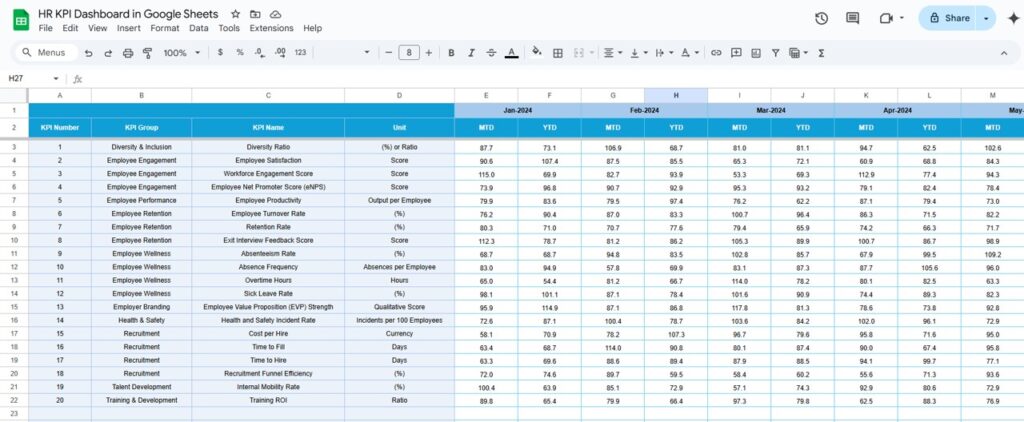This screenshot has width=1024, height=422.
Task: Open text rotation dropdown
Action: point(690,53)
